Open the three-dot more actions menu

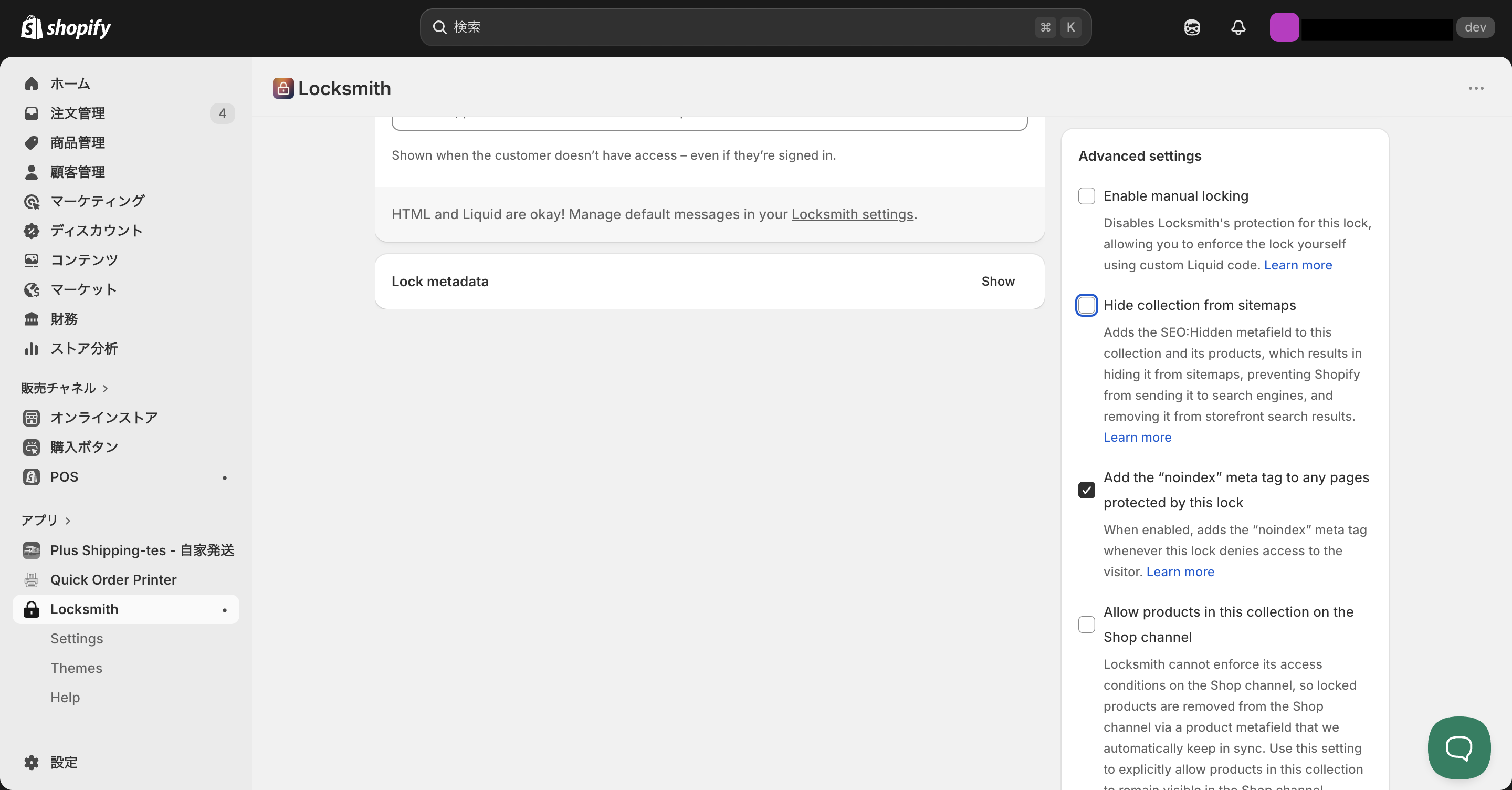coord(1476,88)
